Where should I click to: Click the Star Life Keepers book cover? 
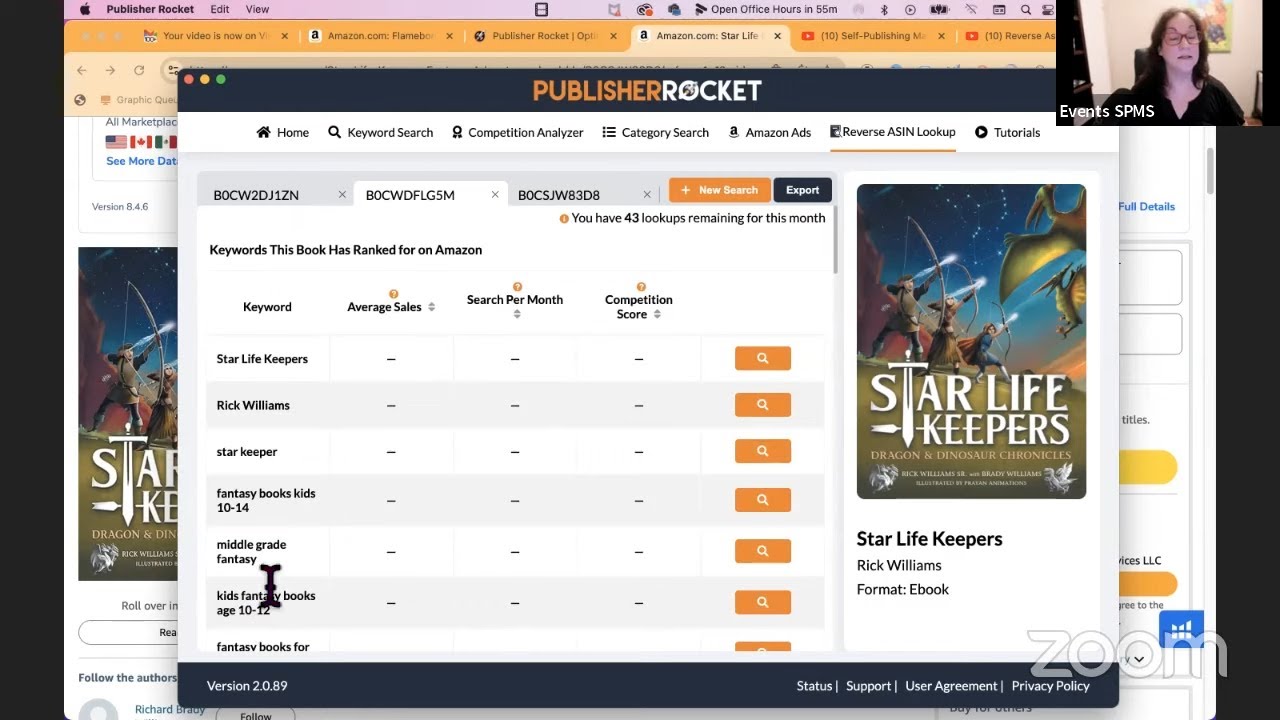(971, 341)
